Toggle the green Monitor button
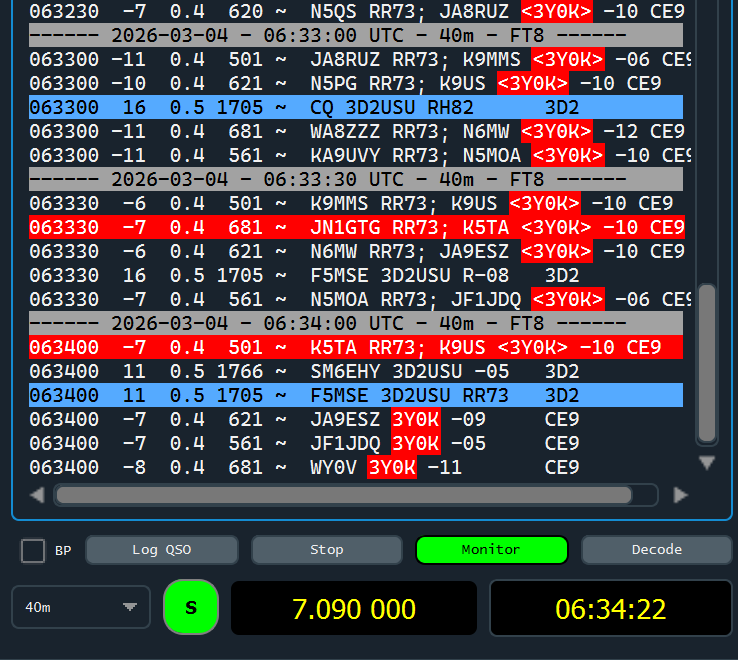The height and width of the screenshot is (660, 738). (492, 550)
